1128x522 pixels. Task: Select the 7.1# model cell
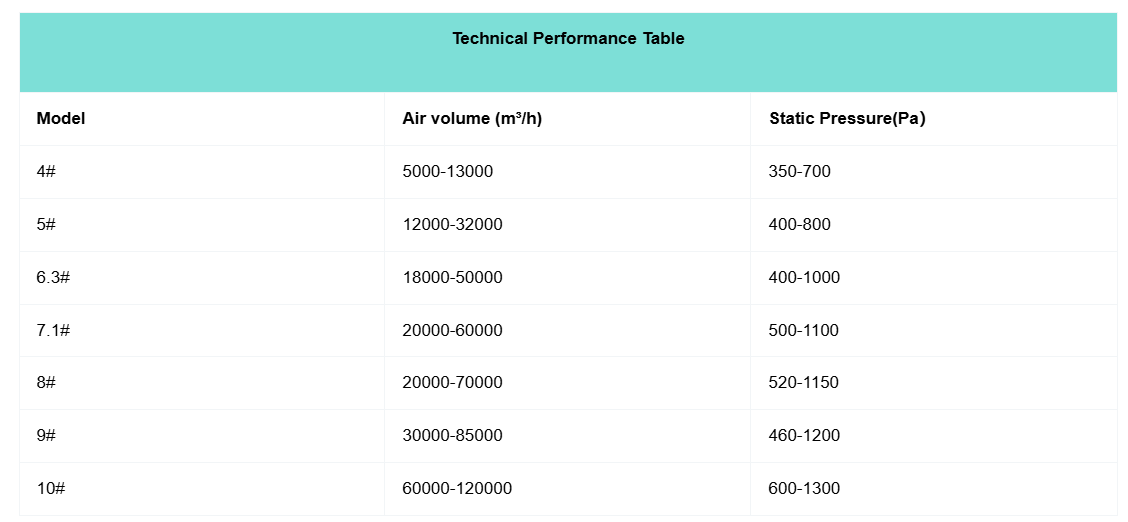pyautogui.click(x=53, y=331)
